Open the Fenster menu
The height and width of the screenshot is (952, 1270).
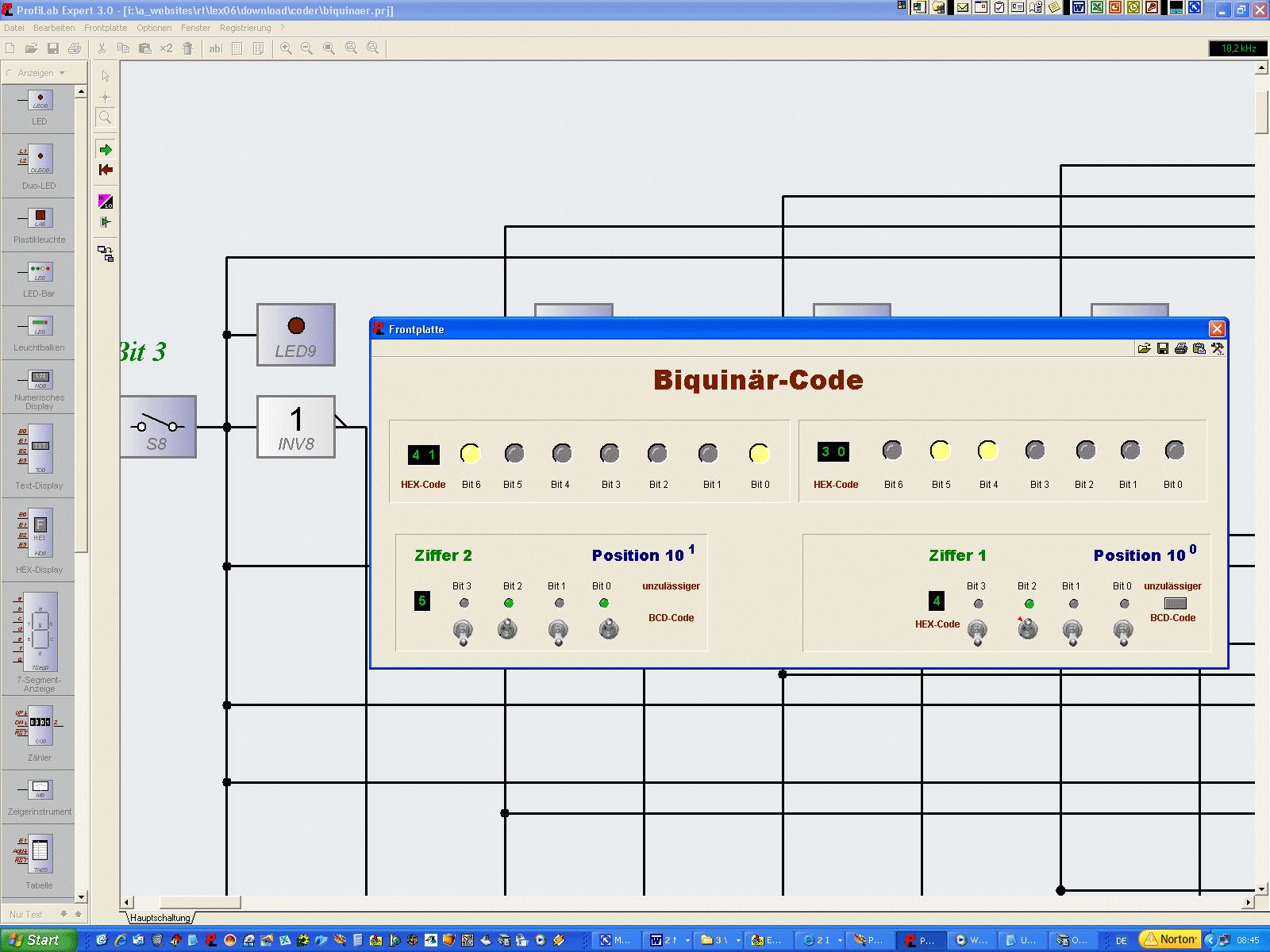click(x=195, y=28)
